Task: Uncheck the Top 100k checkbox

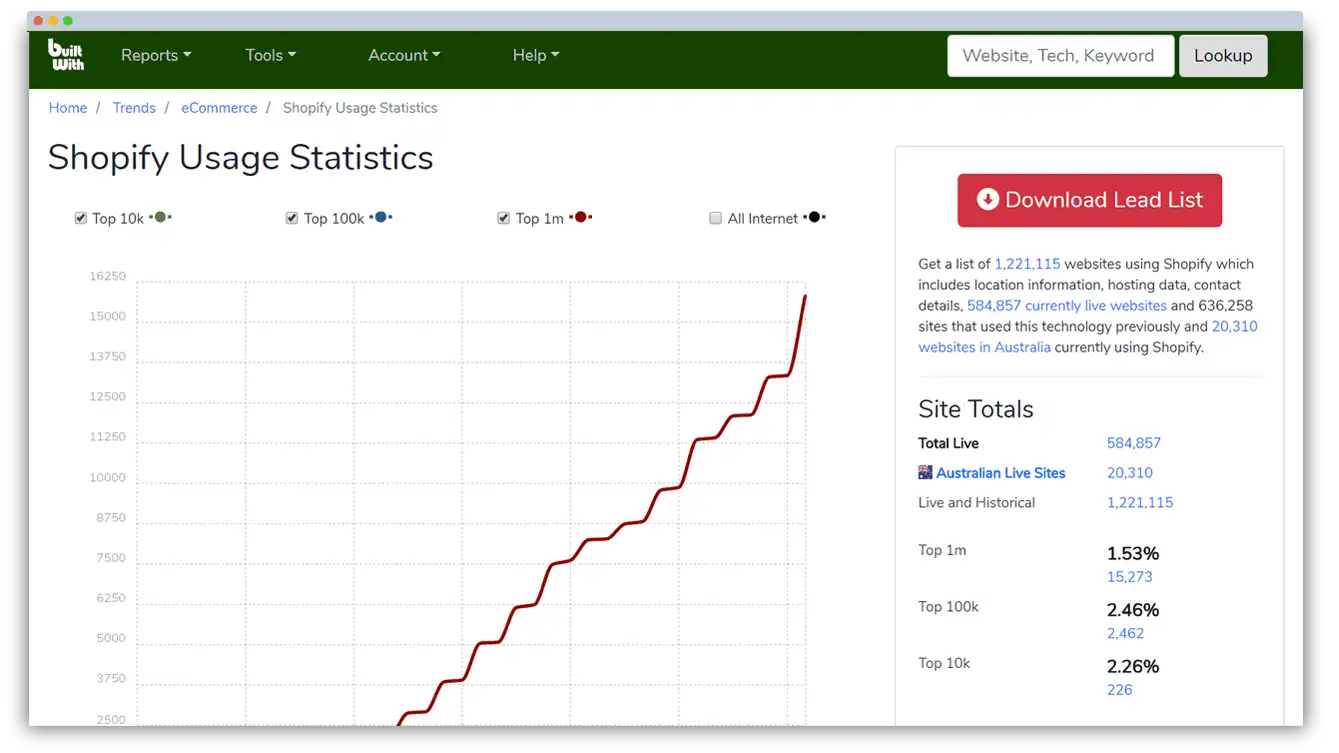Action: pyautogui.click(x=292, y=218)
